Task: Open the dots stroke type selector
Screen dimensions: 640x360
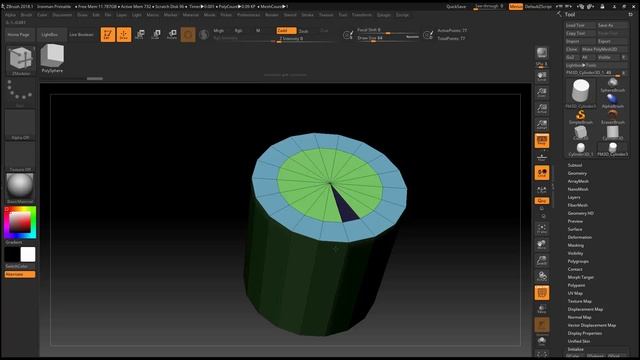Action: [20, 93]
